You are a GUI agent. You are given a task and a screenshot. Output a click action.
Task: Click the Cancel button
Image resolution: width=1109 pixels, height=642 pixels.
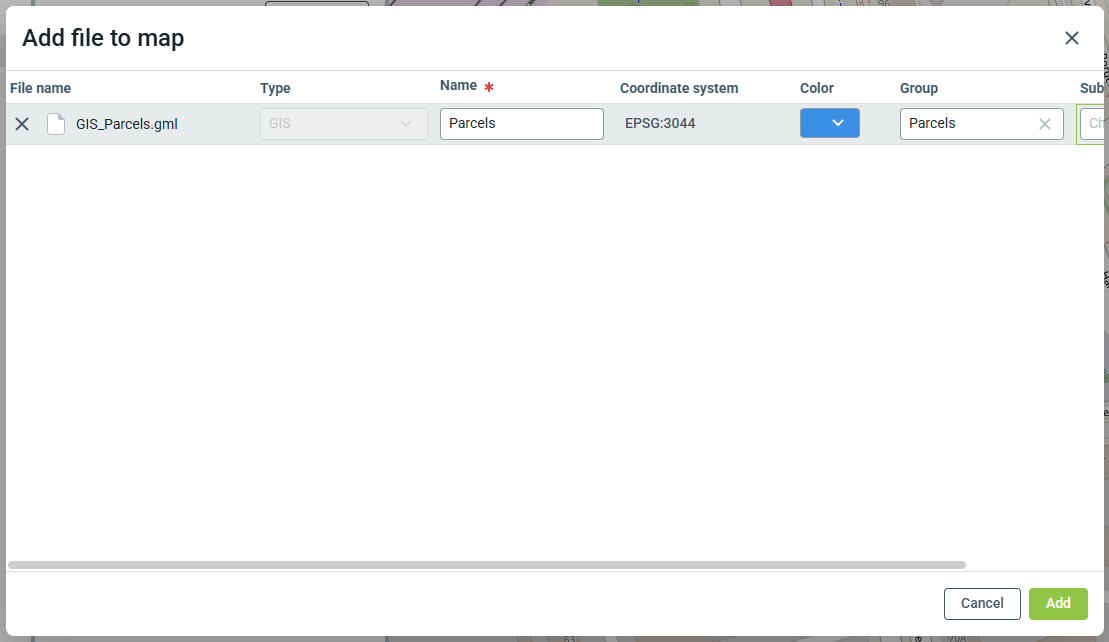click(981, 603)
